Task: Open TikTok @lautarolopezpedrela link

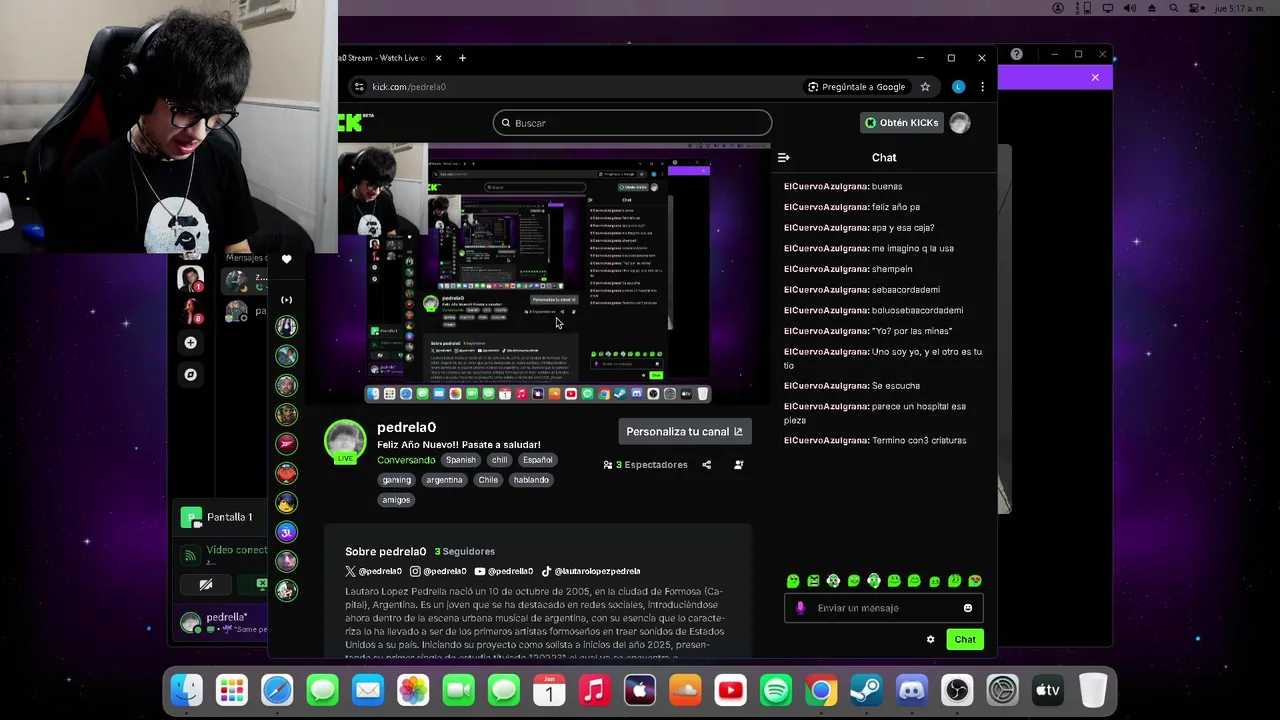Action: 591,571
